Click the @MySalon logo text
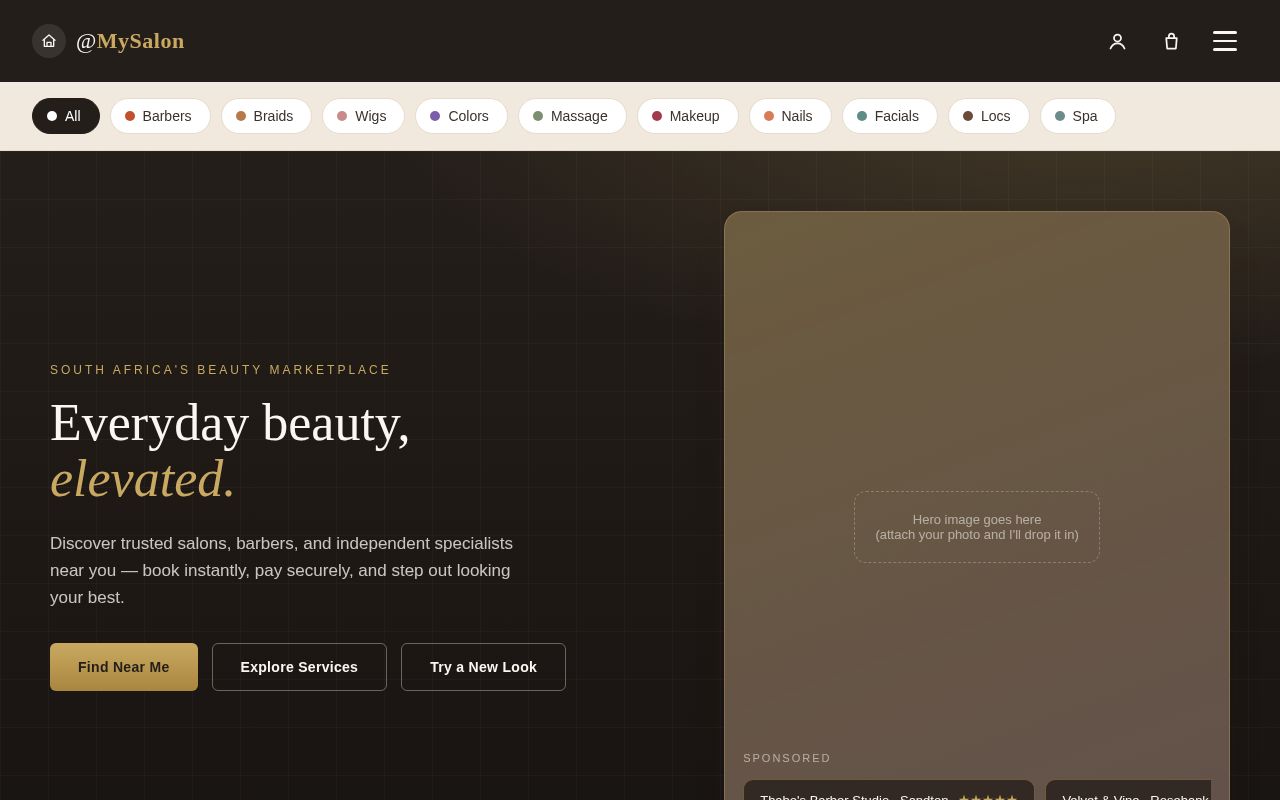This screenshot has height=800, width=1280. [130, 41]
